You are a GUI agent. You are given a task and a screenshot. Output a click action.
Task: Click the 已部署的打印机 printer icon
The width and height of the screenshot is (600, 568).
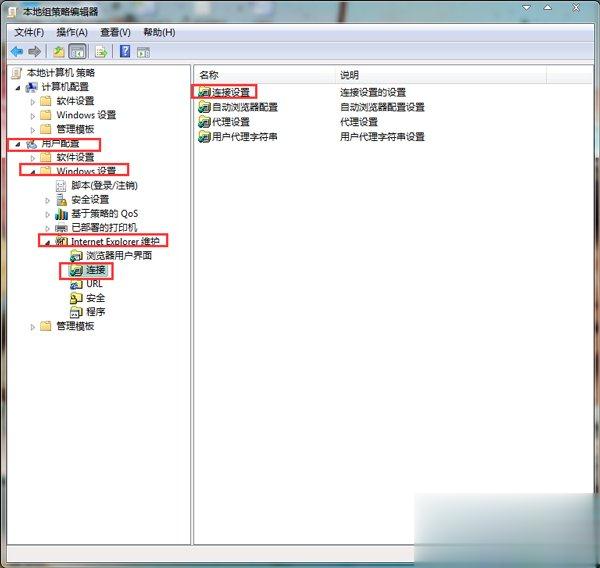click(61, 228)
